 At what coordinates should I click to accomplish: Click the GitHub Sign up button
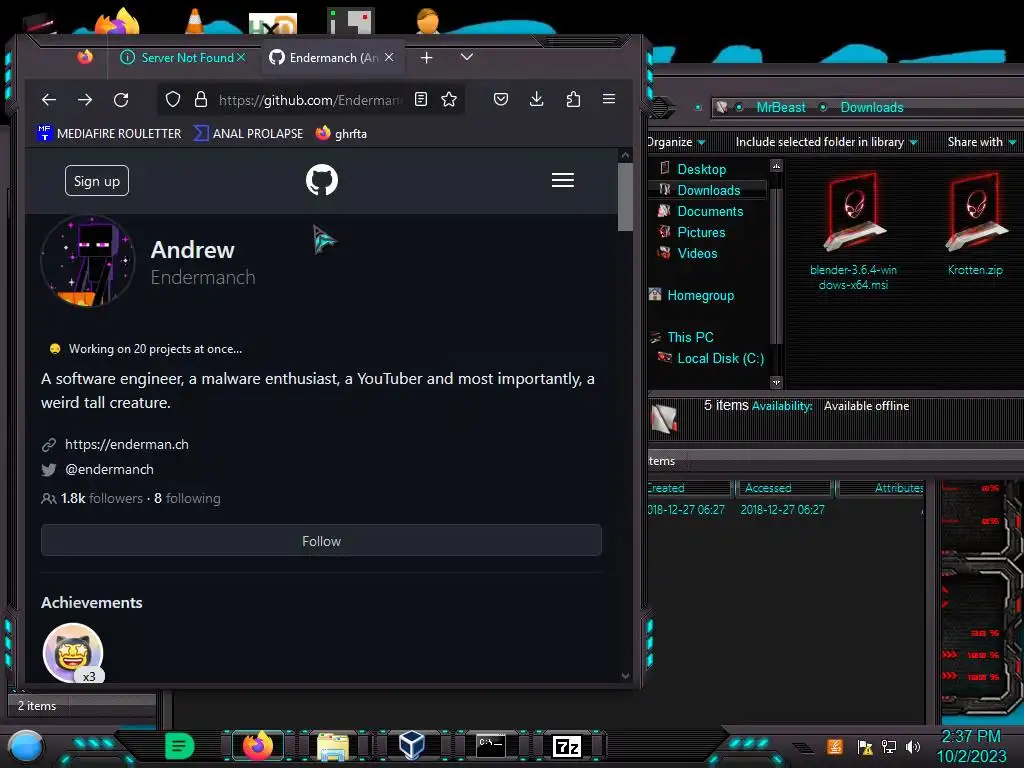pyautogui.click(x=97, y=181)
